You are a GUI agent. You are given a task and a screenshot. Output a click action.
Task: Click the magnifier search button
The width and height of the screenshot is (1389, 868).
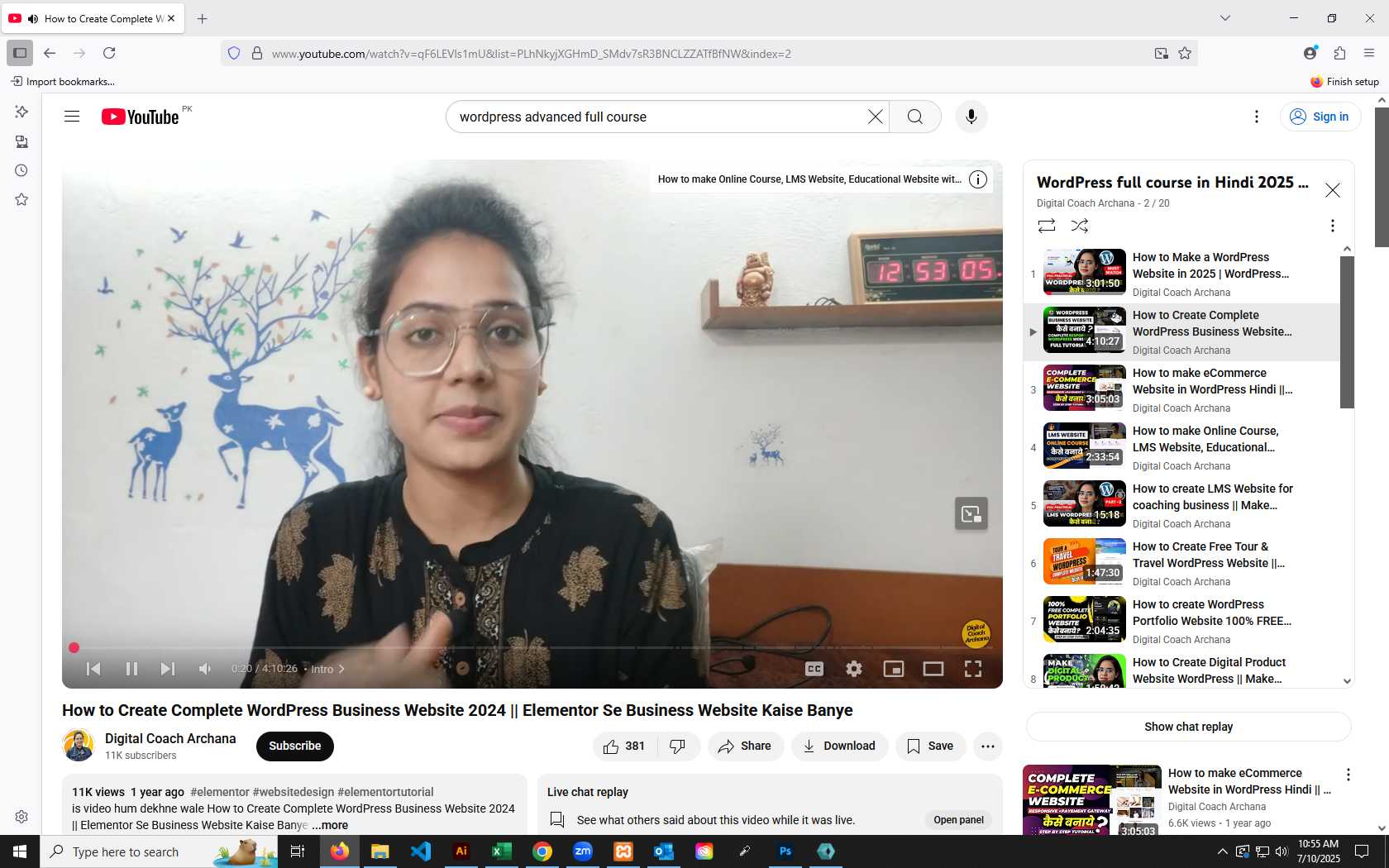click(915, 117)
